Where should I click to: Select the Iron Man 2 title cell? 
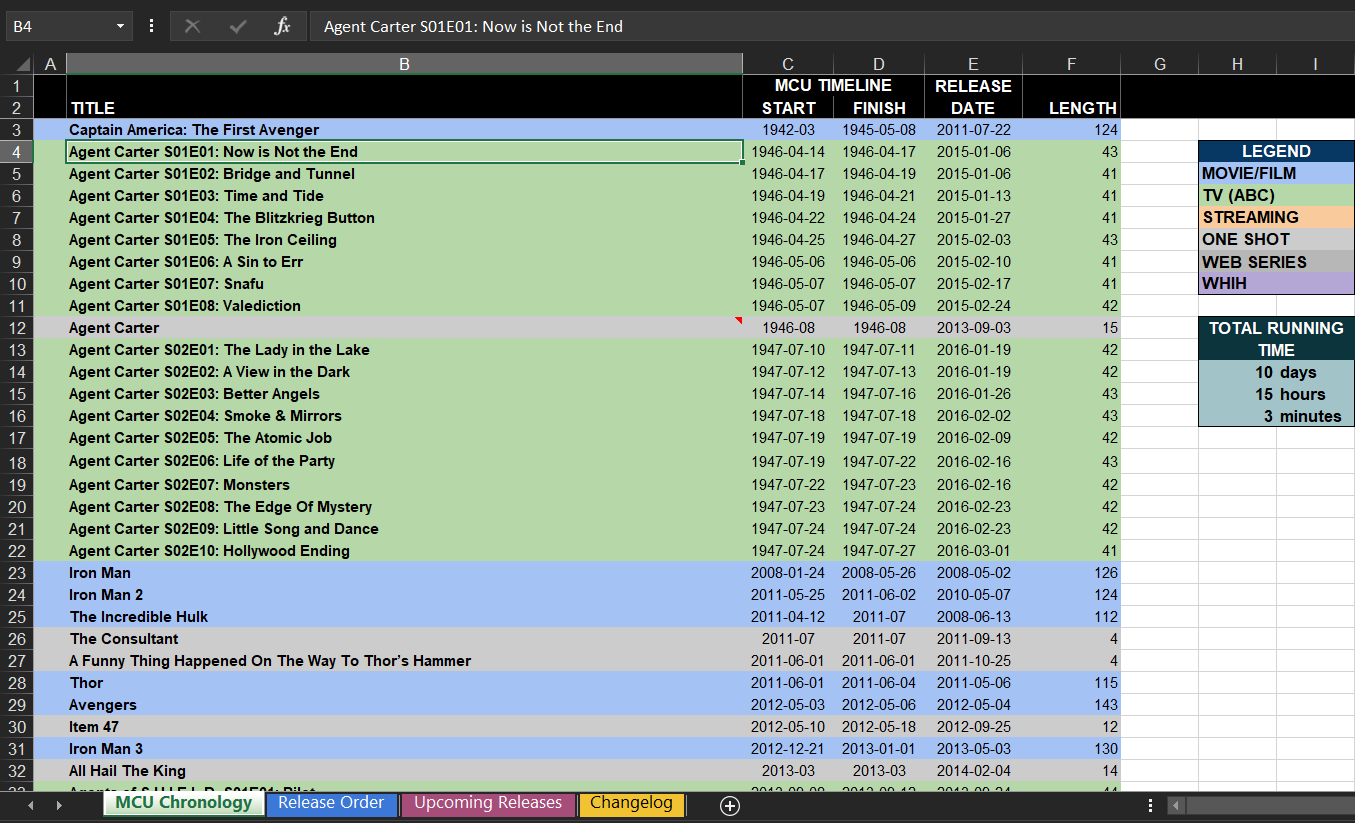pos(404,594)
